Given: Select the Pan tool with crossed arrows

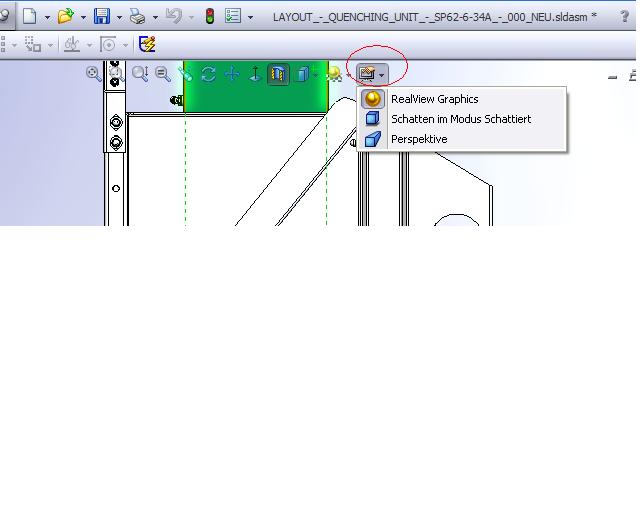Looking at the screenshot, I should click(x=232, y=74).
